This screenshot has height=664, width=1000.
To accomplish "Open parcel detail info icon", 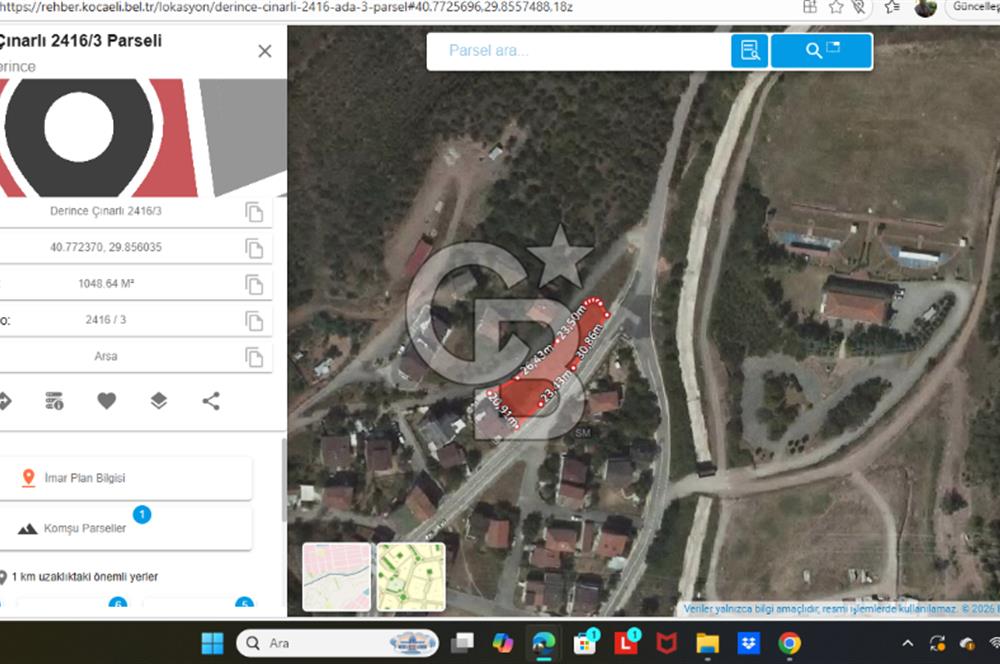I will click(x=54, y=401).
